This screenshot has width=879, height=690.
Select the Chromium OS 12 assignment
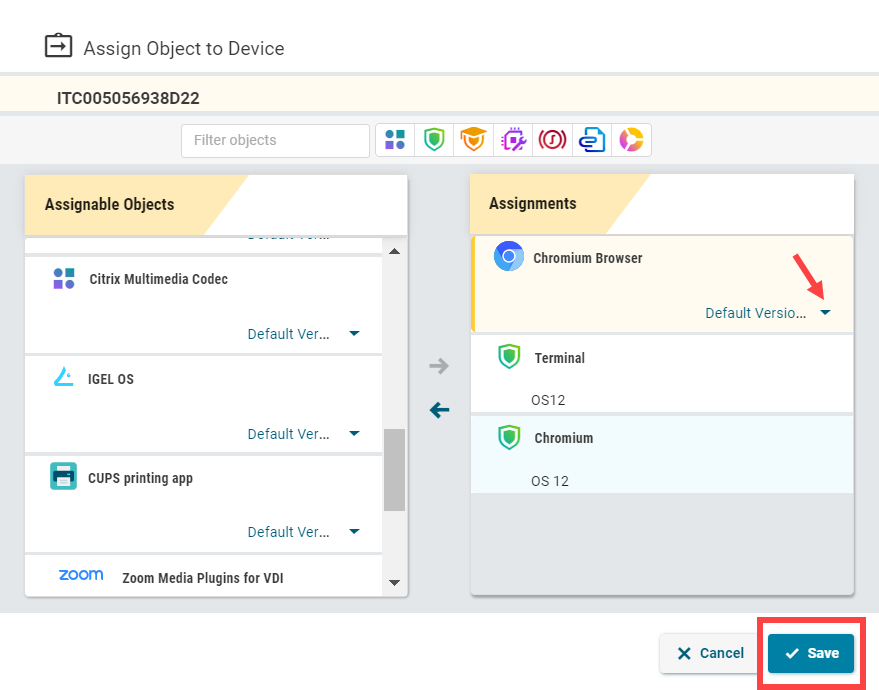tap(662, 455)
